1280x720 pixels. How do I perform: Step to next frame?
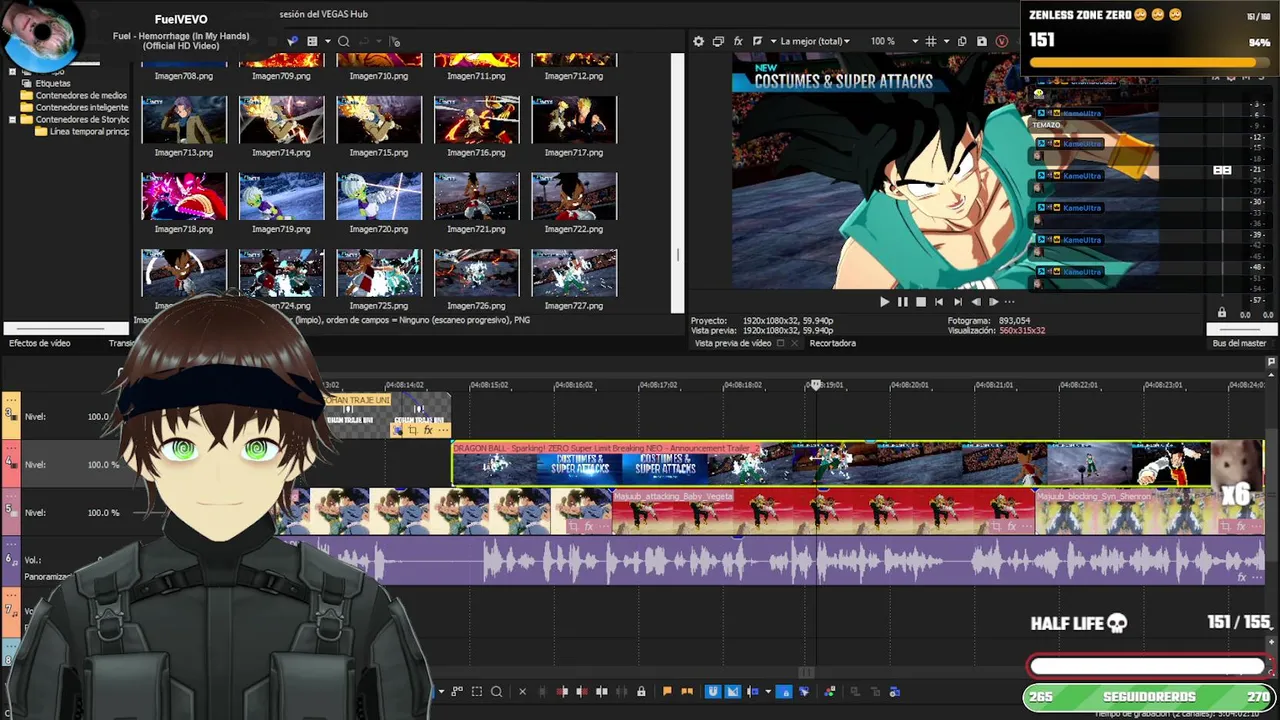(993, 301)
